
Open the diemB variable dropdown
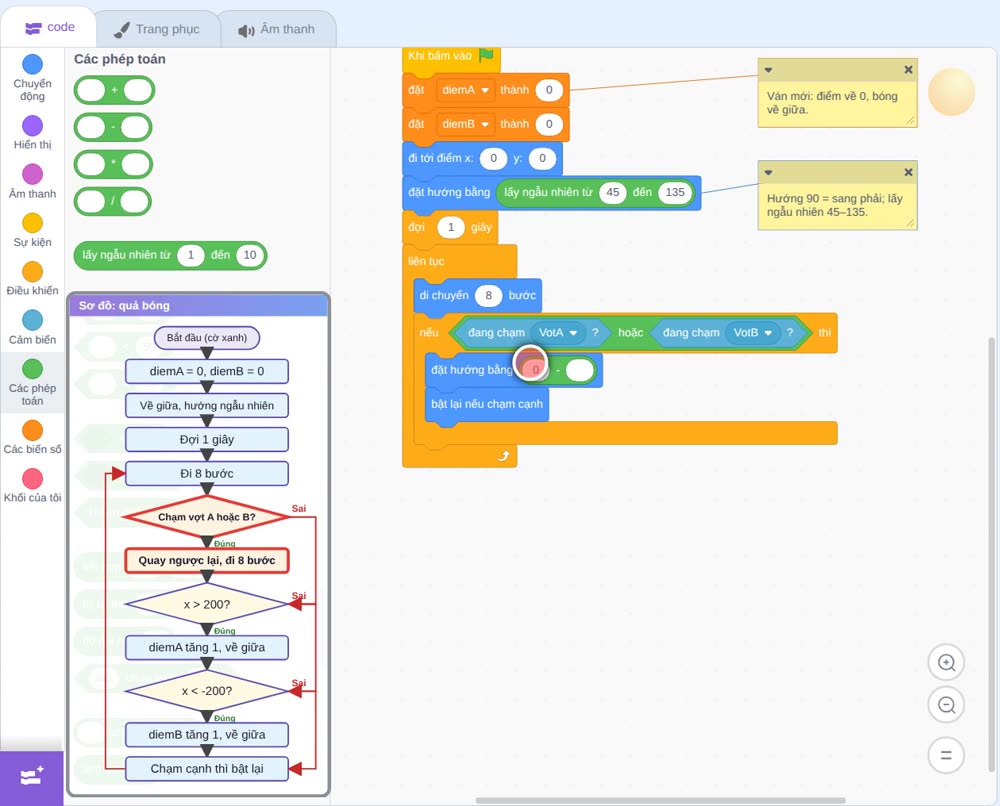tap(466, 124)
